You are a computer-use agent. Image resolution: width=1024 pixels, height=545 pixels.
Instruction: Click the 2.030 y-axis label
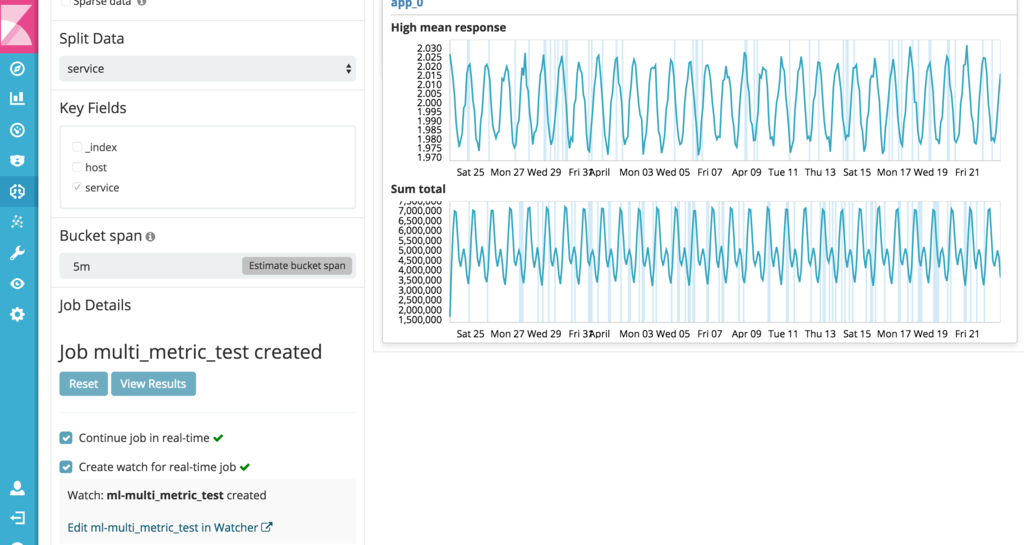429,48
